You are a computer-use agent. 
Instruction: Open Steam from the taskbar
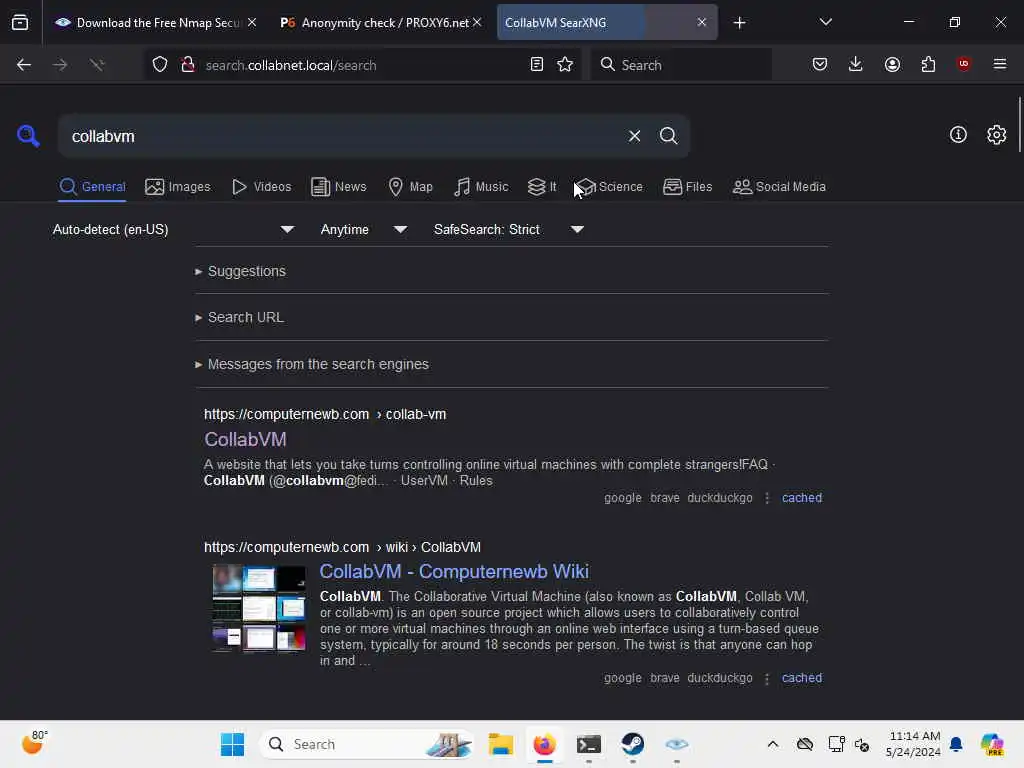632,744
